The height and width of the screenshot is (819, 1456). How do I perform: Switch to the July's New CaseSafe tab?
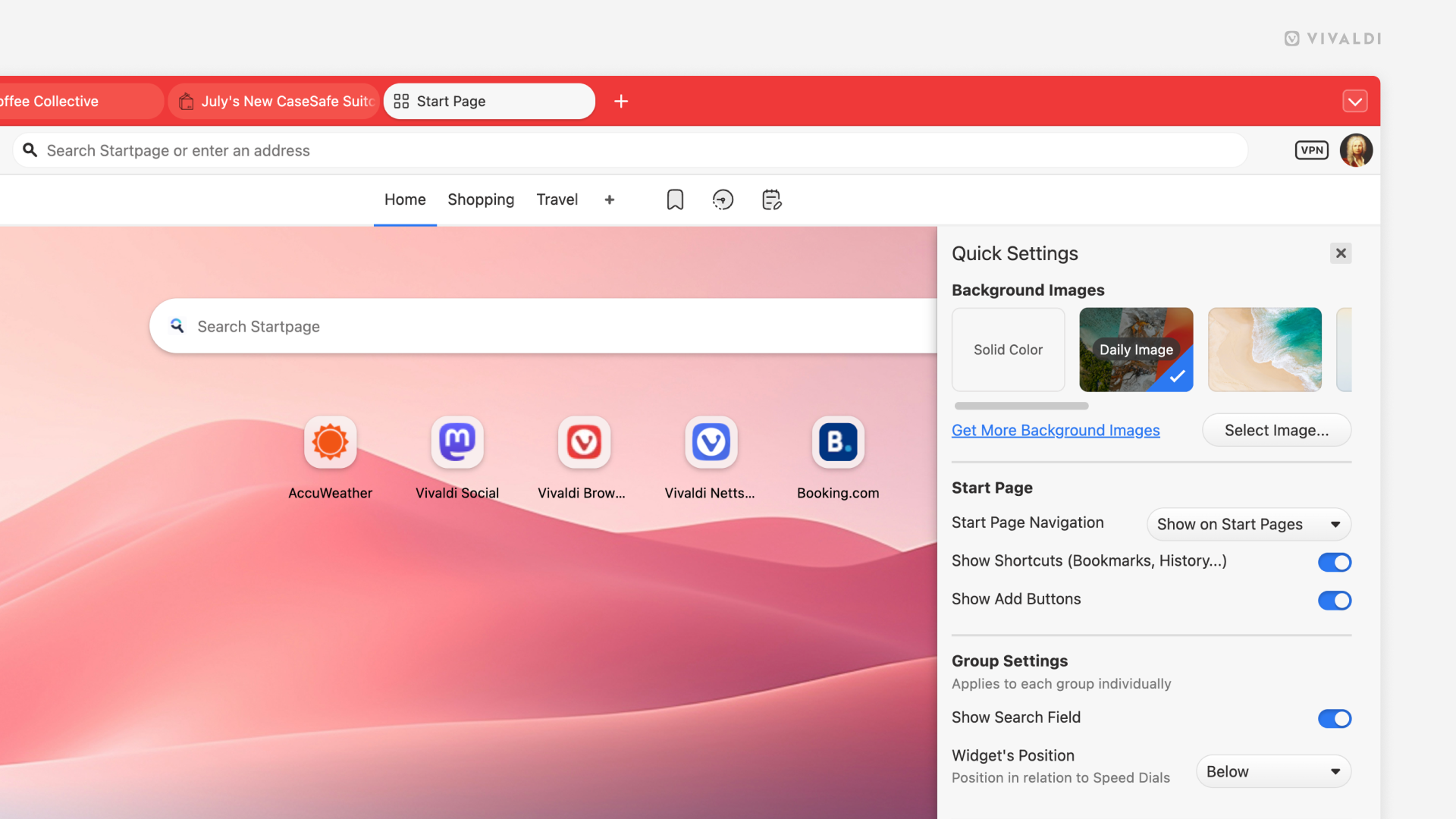274,101
